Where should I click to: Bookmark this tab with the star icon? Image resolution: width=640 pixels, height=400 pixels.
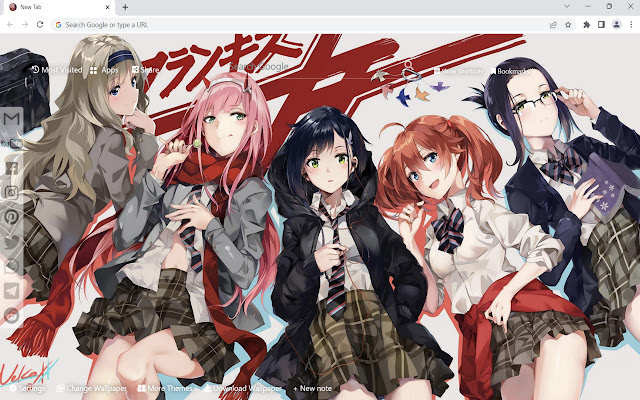click(568, 24)
